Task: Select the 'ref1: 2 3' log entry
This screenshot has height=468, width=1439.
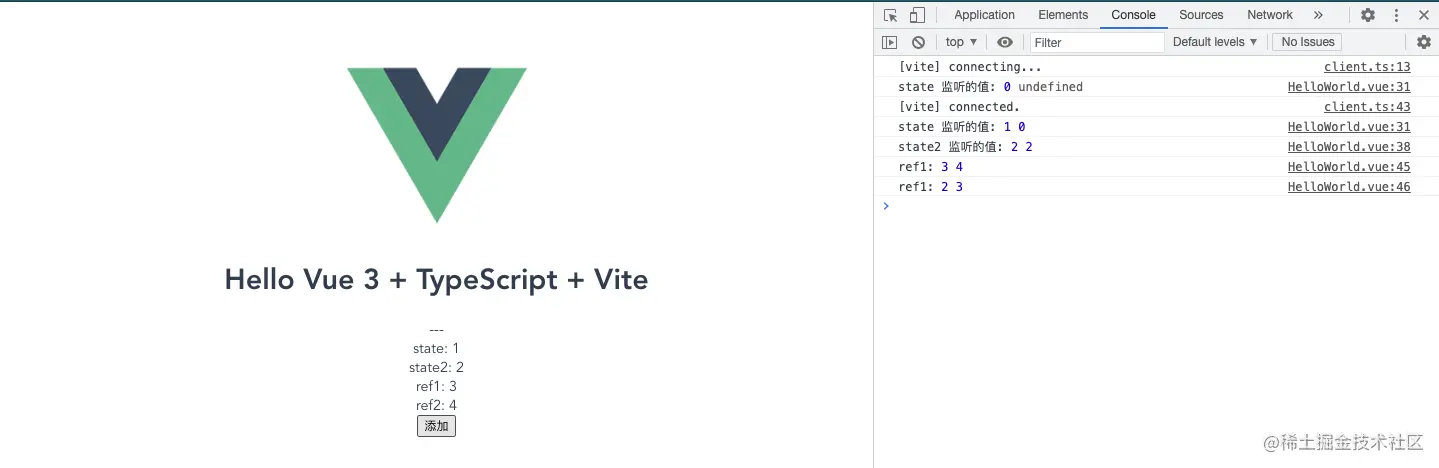Action: point(931,187)
